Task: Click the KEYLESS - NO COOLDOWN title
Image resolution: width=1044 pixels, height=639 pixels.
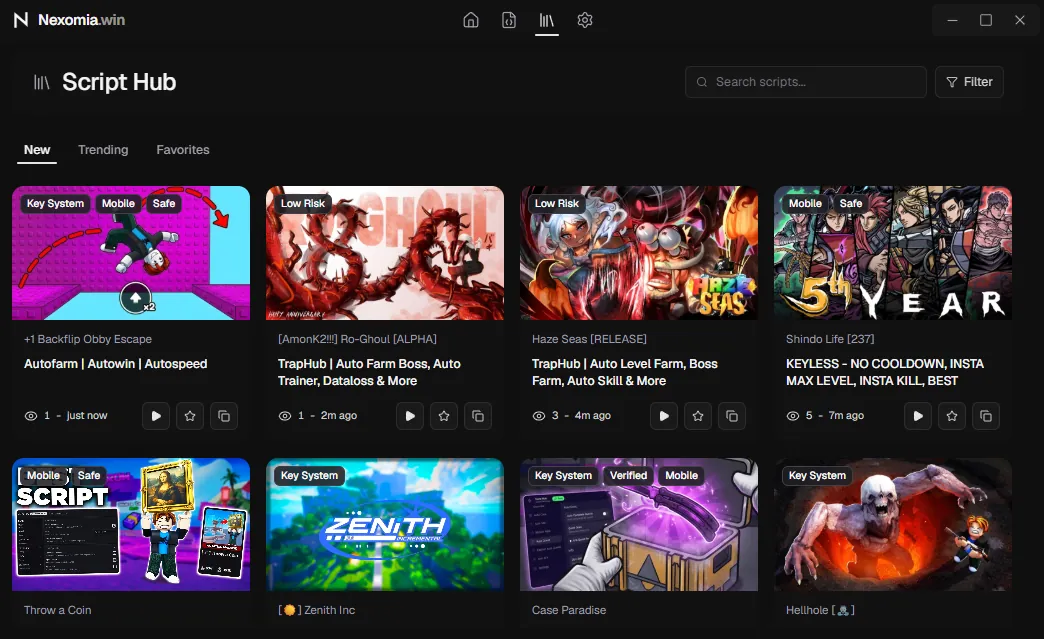Action: pos(885,373)
